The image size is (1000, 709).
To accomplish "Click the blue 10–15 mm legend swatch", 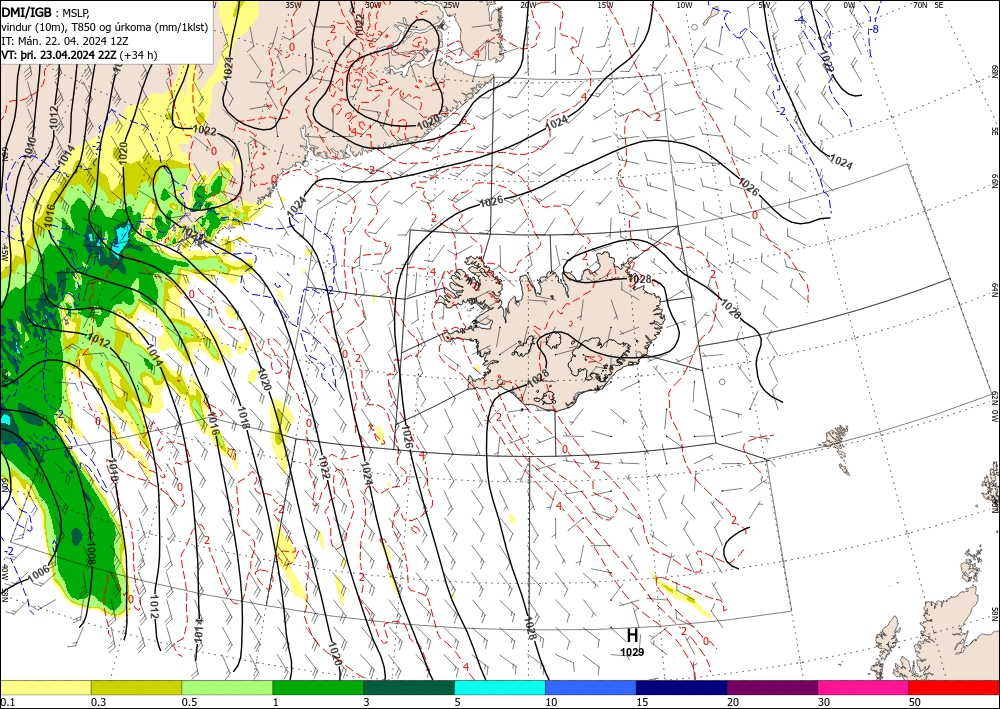I will coord(591,687).
